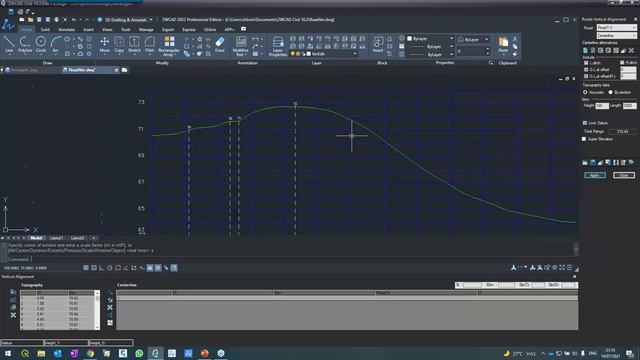Image resolution: width=640 pixels, height=360 pixels.
Task: Open WhatsApp from the taskbar
Action: 139,353
